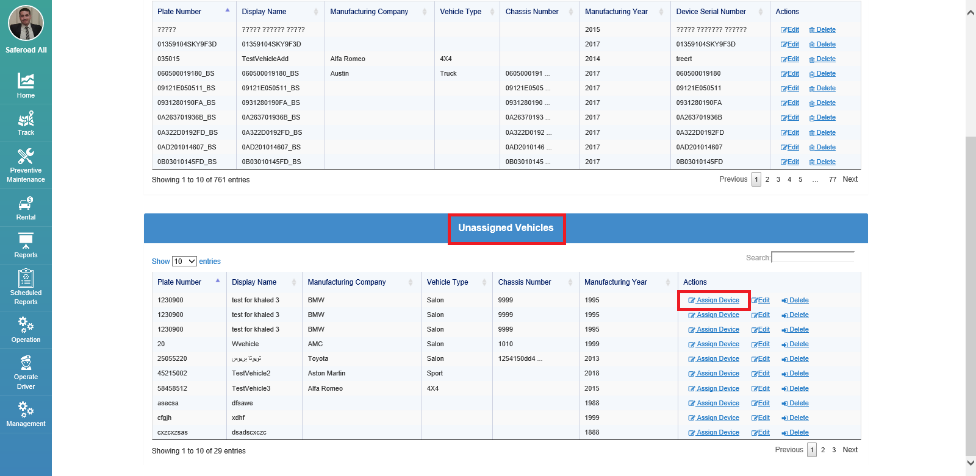This screenshot has height=476, width=976.
Task: Select Showing 1 to 10 of 761 entries
Action: point(200,180)
